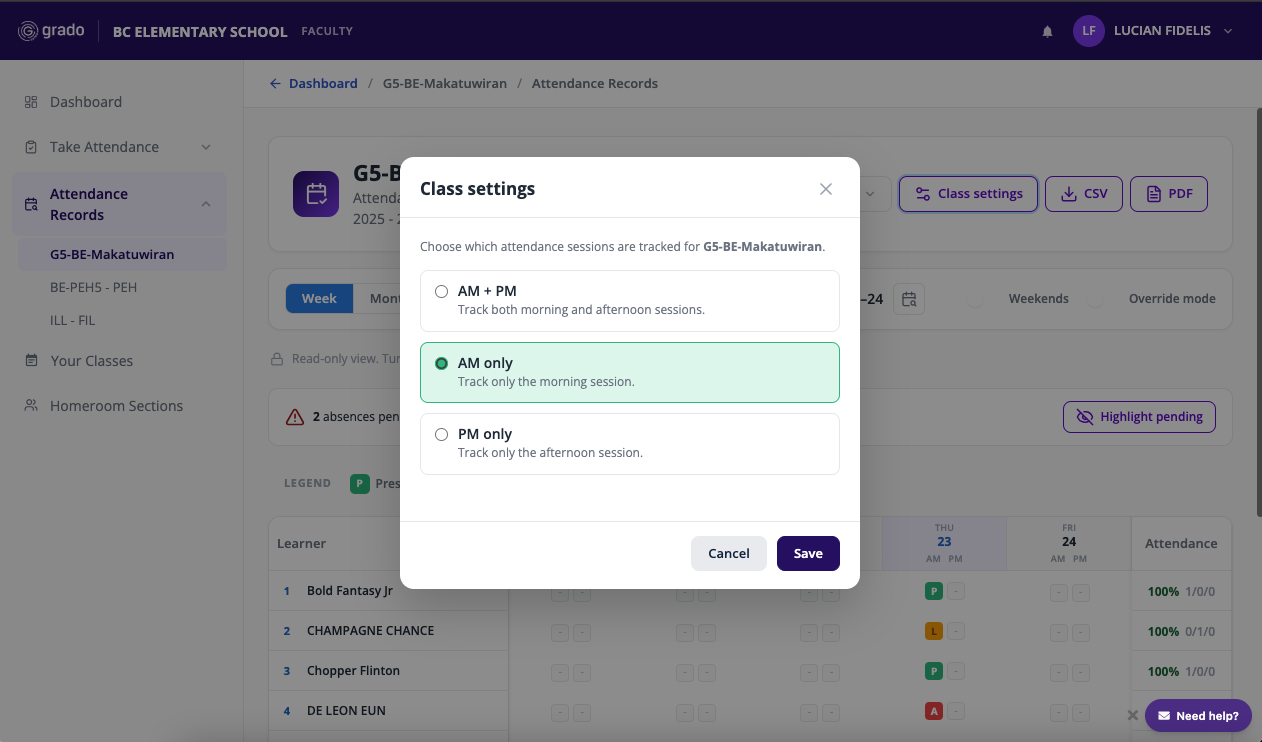
Task: Select the AM only radio option
Action: (x=629, y=372)
